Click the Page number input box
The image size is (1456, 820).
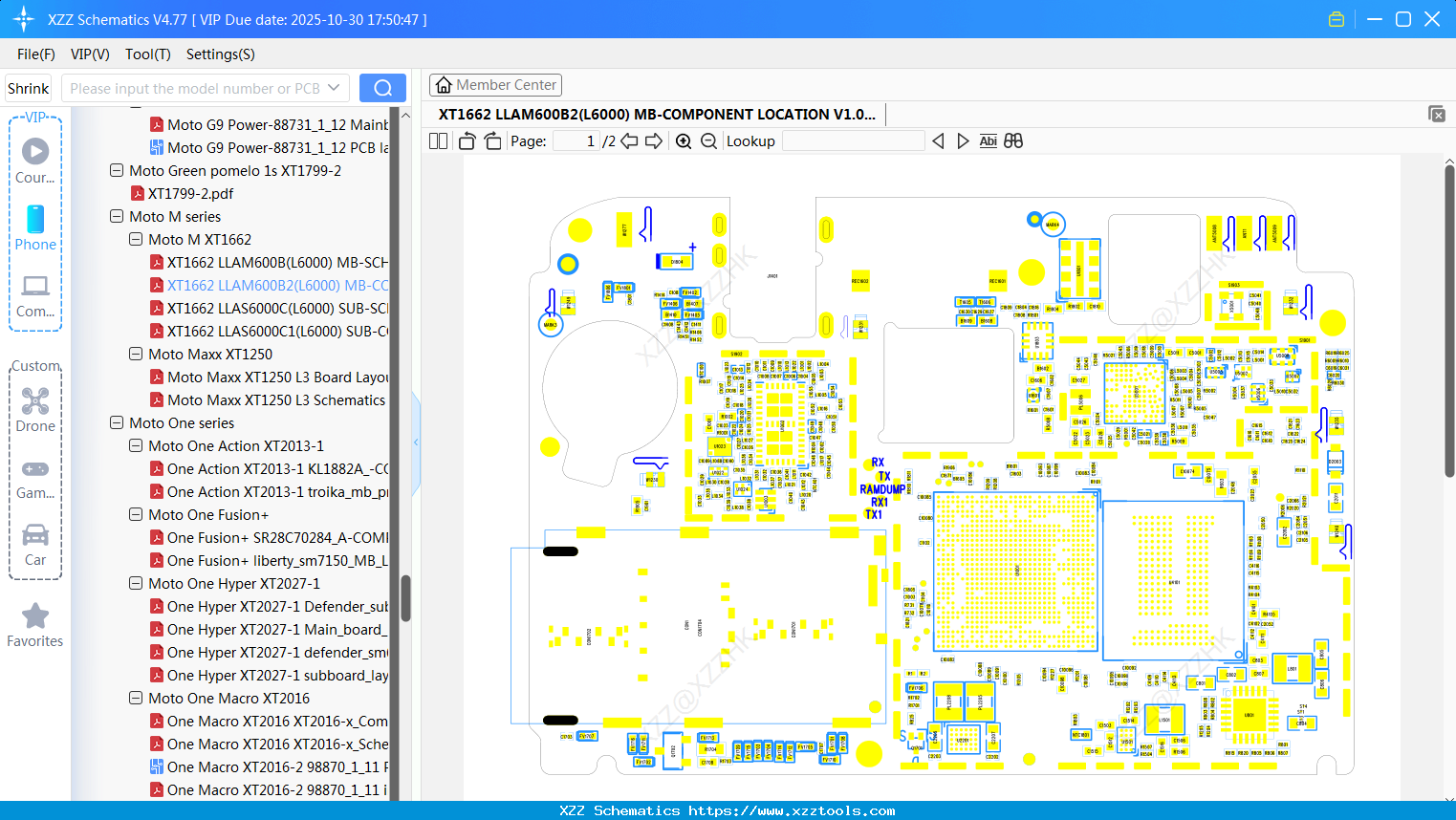pos(576,141)
